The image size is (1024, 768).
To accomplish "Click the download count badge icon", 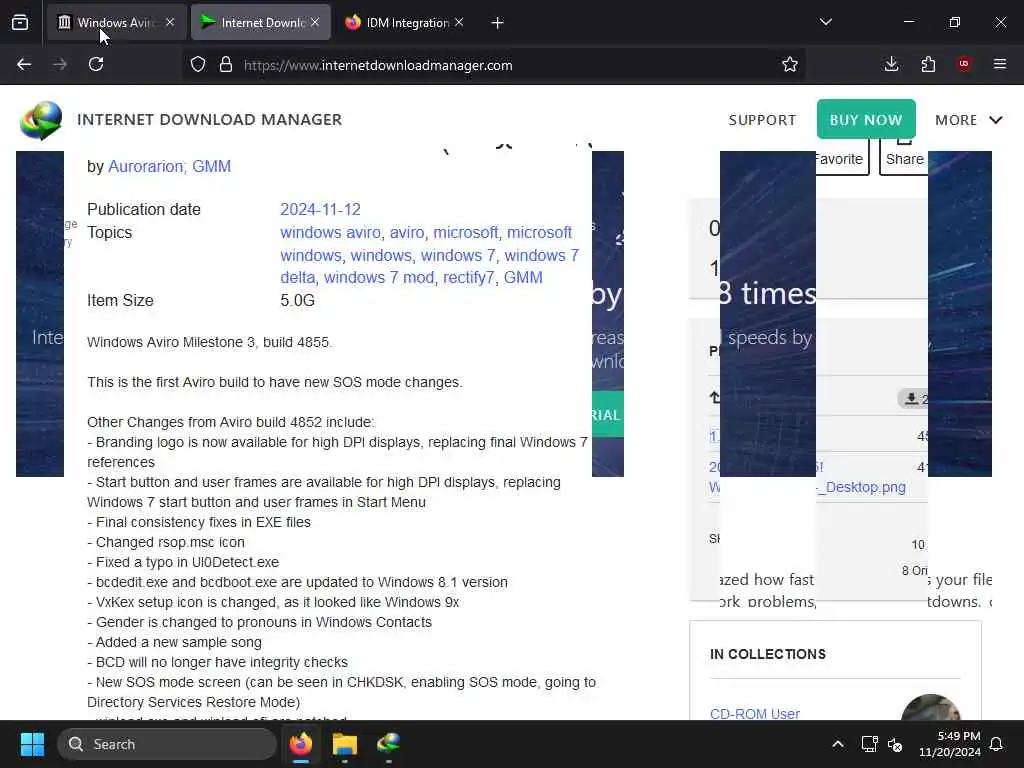I will (912, 398).
